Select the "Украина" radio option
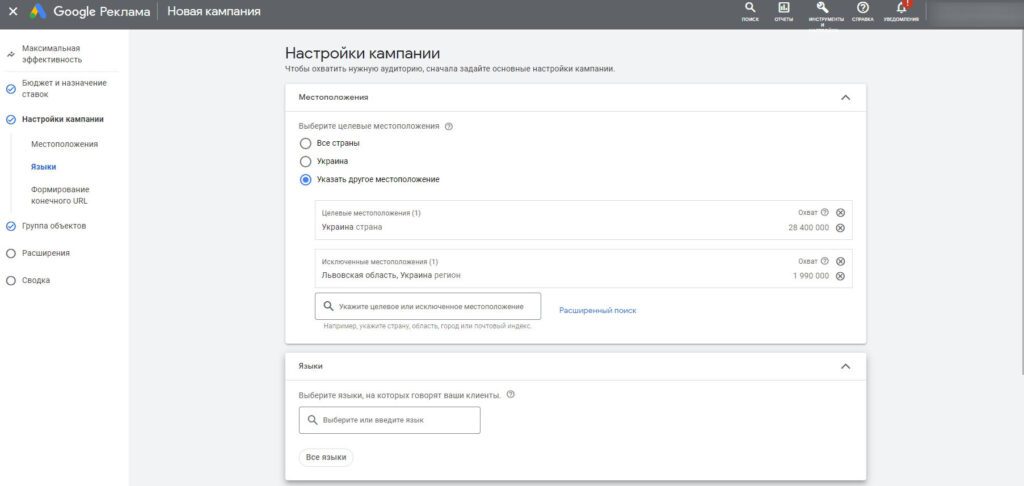This screenshot has width=1024, height=486. point(306,161)
